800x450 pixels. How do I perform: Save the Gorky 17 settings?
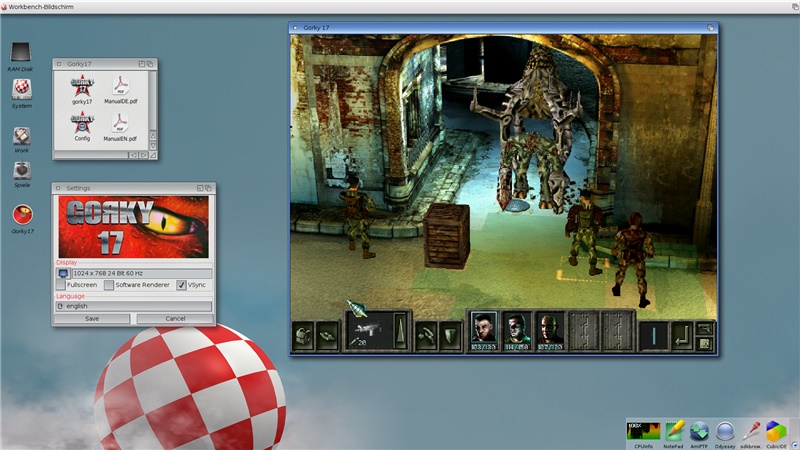(x=92, y=318)
